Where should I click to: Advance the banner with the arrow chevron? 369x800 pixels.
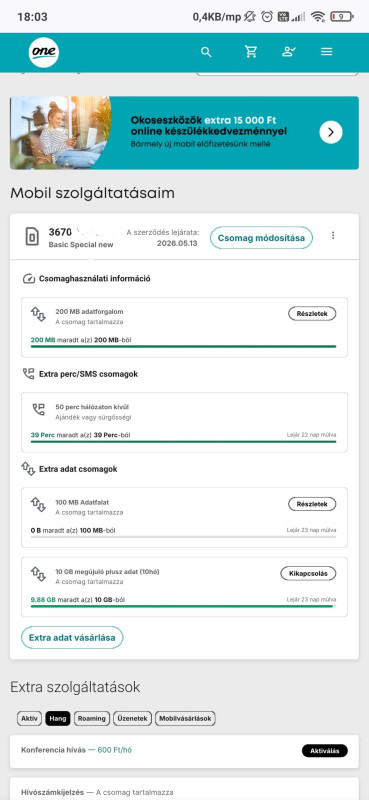coord(331,133)
